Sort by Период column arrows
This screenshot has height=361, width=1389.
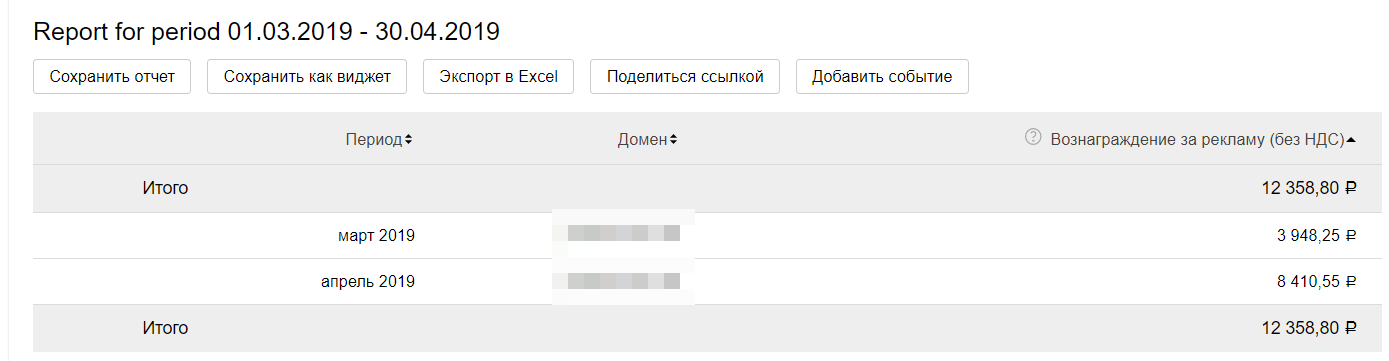pyautogui.click(x=408, y=140)
